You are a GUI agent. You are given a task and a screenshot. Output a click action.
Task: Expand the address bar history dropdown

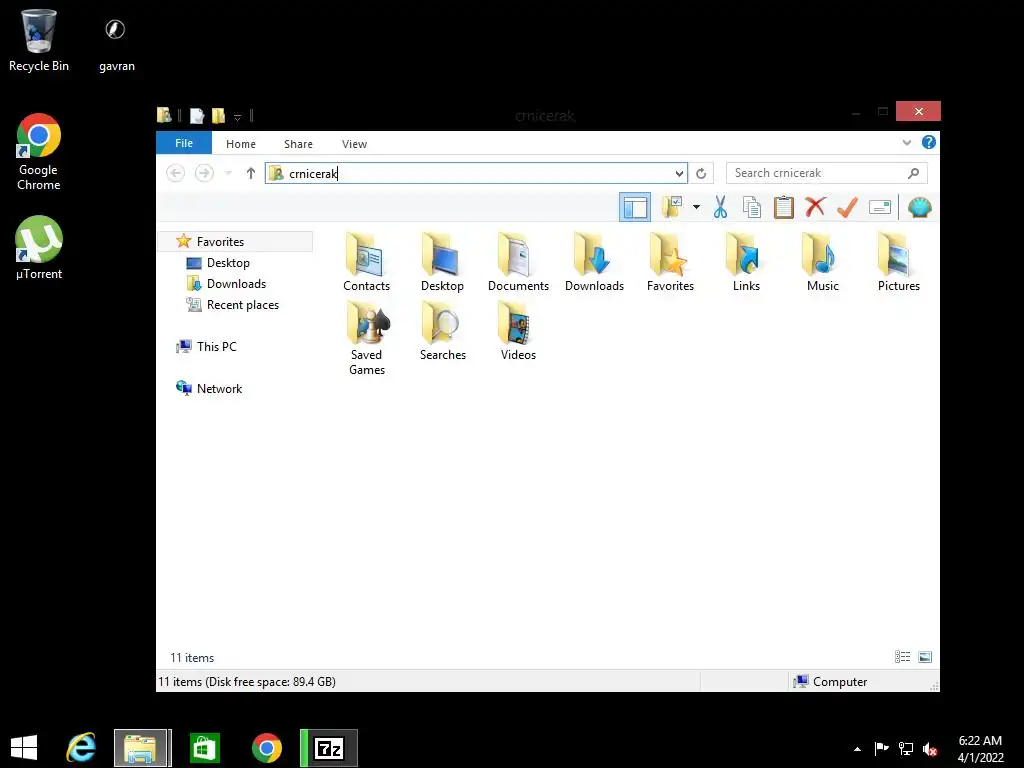tap(679, 173)
